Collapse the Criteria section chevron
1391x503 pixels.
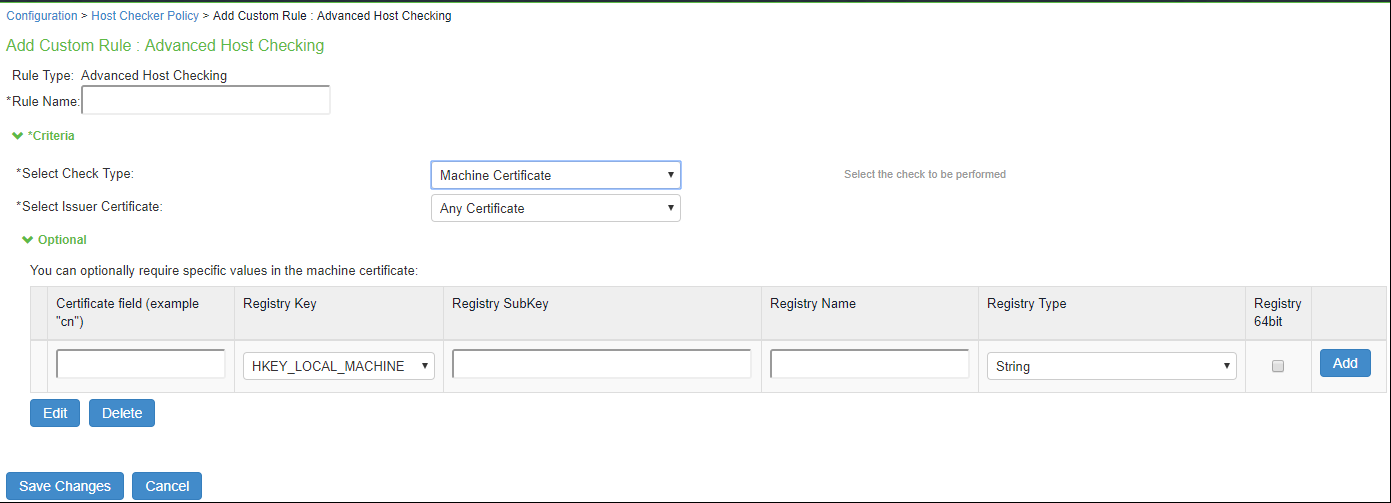point(17,135)
